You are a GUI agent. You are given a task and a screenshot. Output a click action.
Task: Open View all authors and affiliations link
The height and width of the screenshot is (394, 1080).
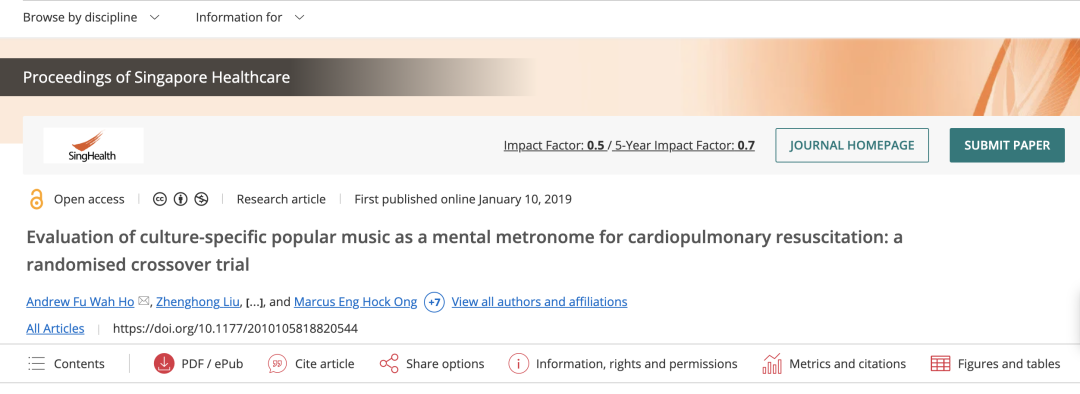(539, 302)
